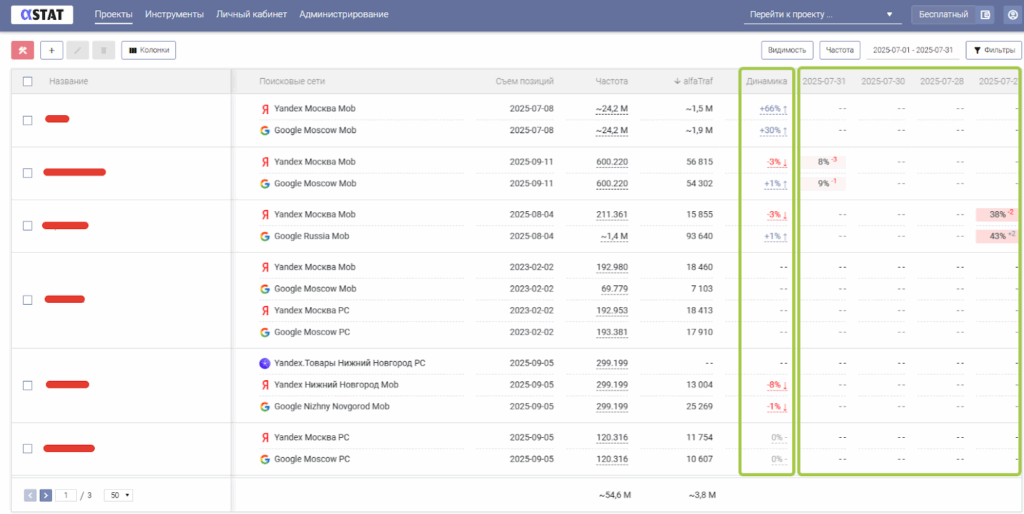Click the Колонки columns button
1024x514 pixels.
pyautogui.click(x=148, y=50)
